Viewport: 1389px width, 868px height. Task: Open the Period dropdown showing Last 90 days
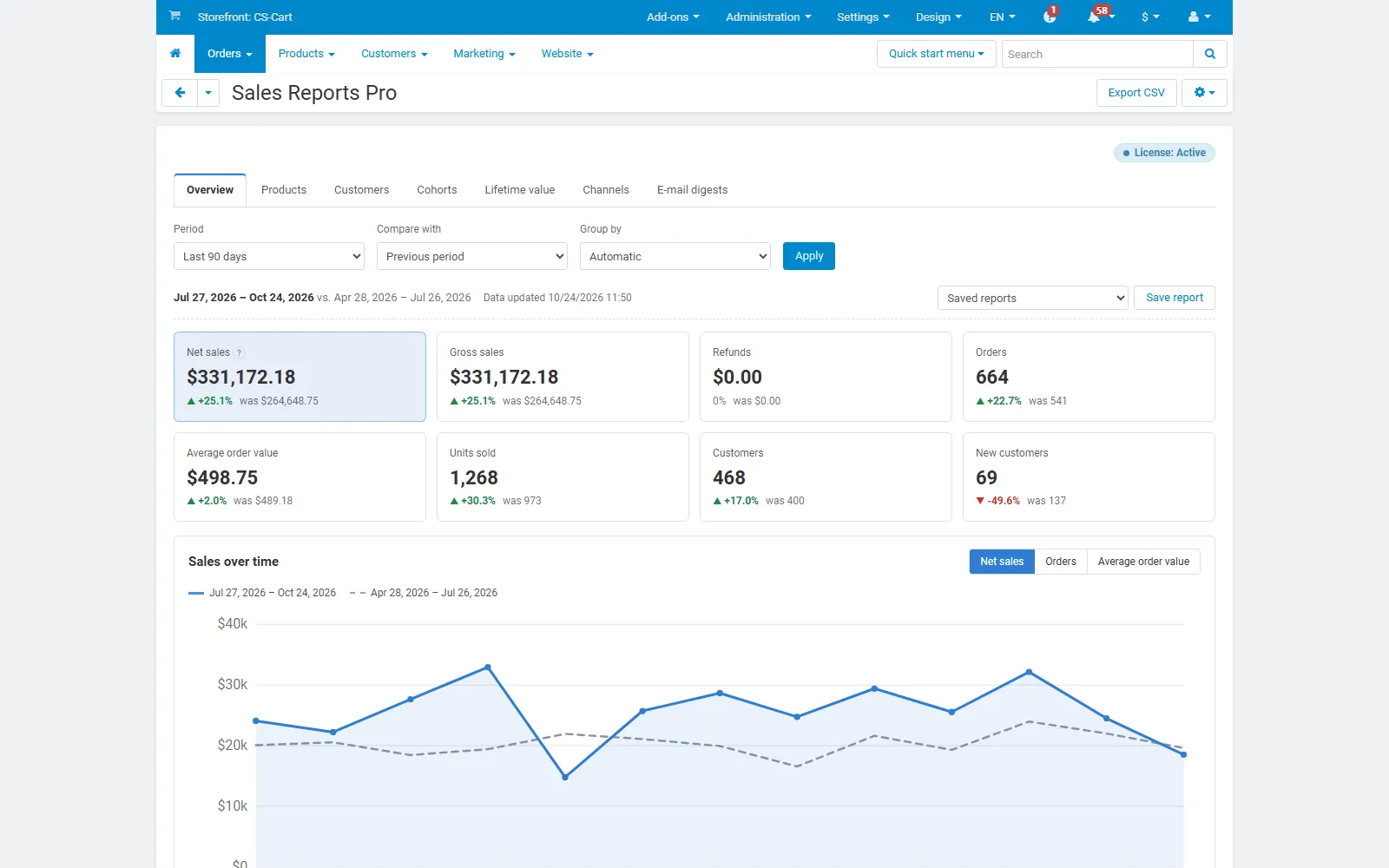tap(269, 256)
